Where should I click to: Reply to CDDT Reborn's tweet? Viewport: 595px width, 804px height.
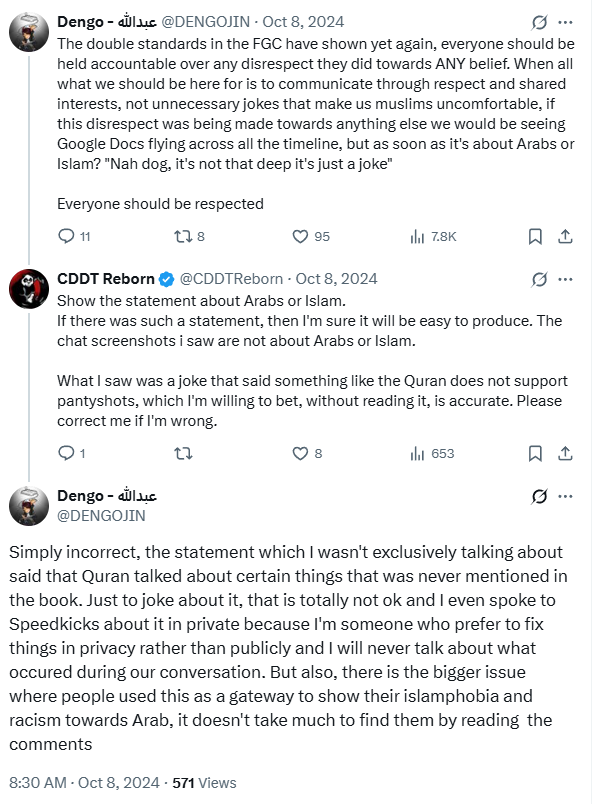tap(66, 453)
